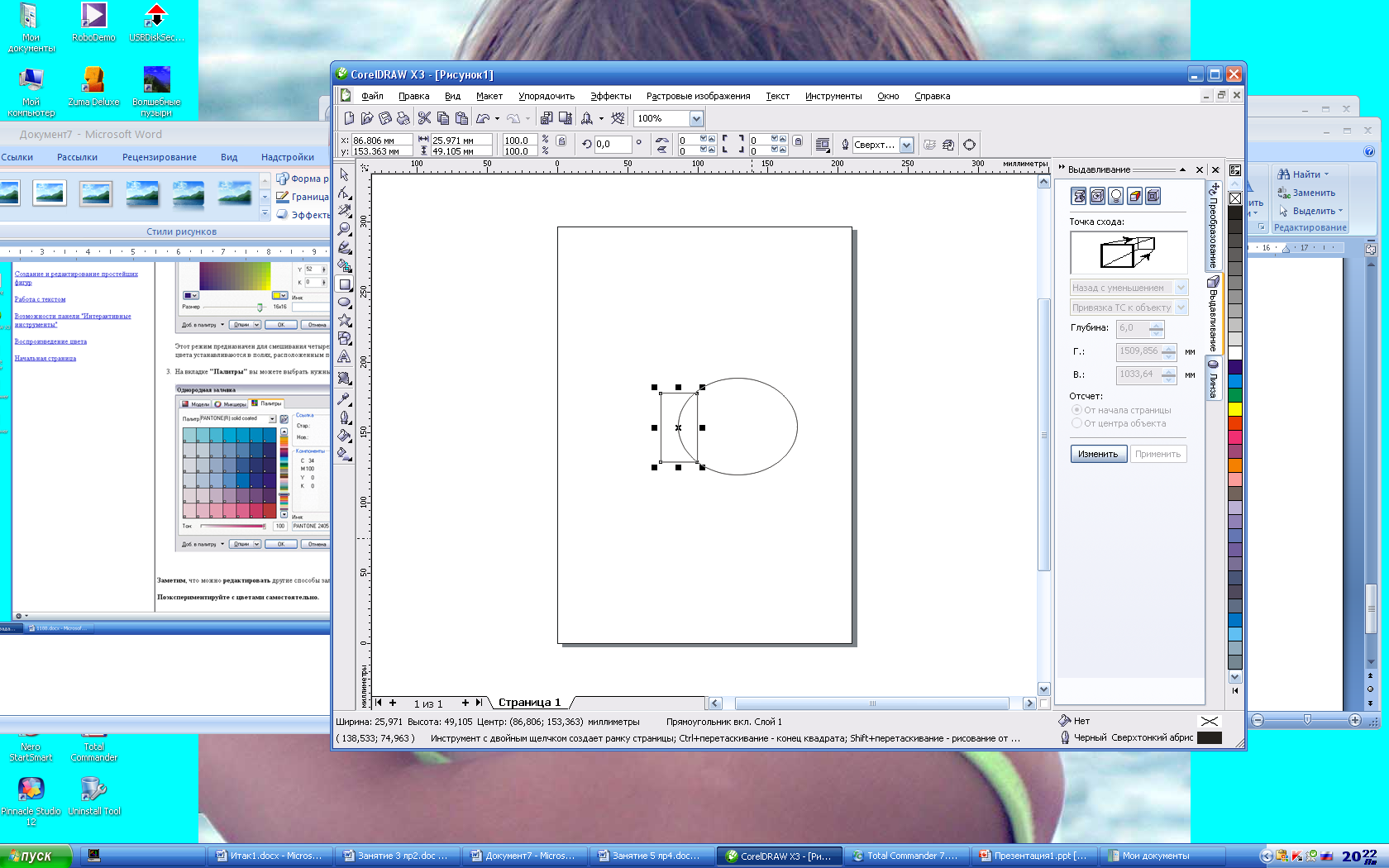Select the Pick tool in CorelDRAW toolbox
This screenshot has height=868, width=1389.
coord(345,174)
